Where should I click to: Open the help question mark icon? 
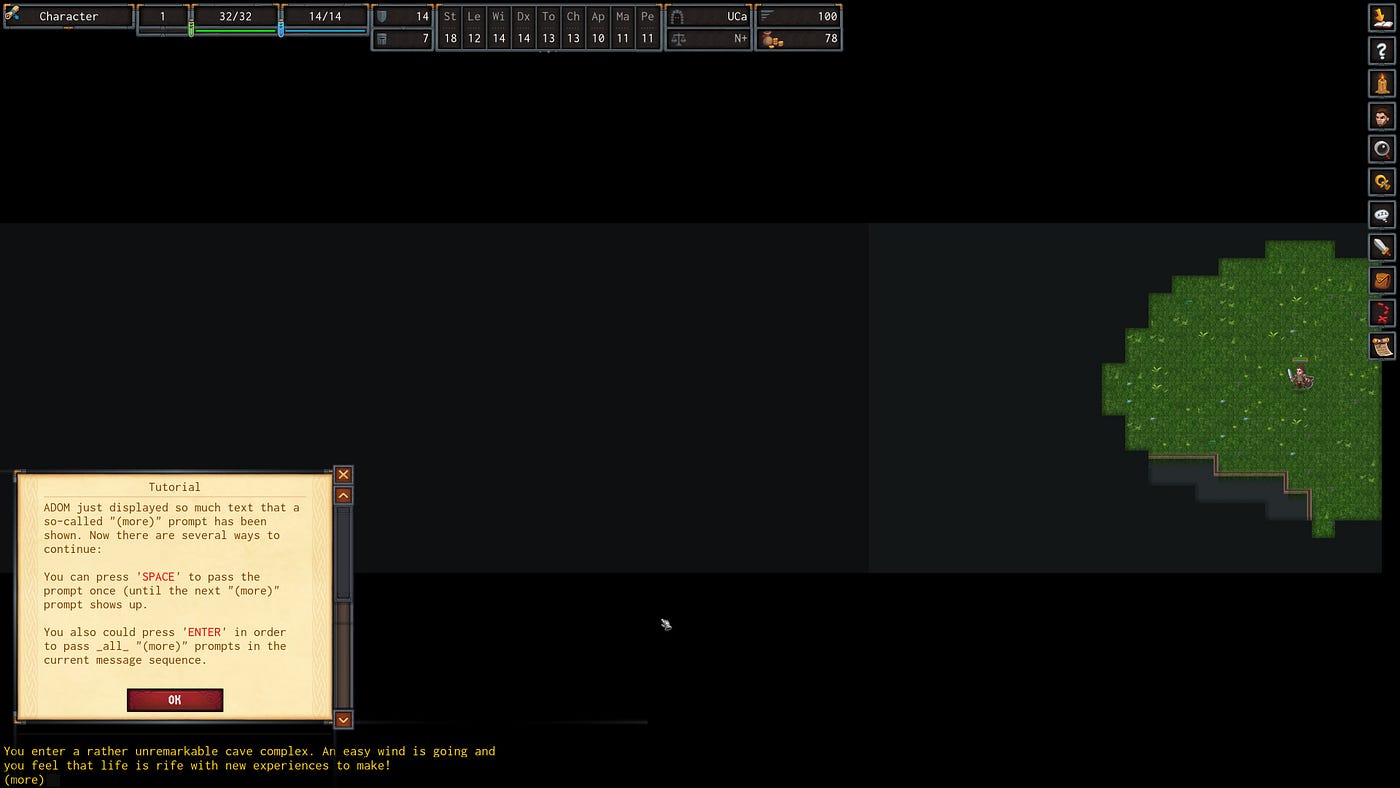click(1382, 51)
